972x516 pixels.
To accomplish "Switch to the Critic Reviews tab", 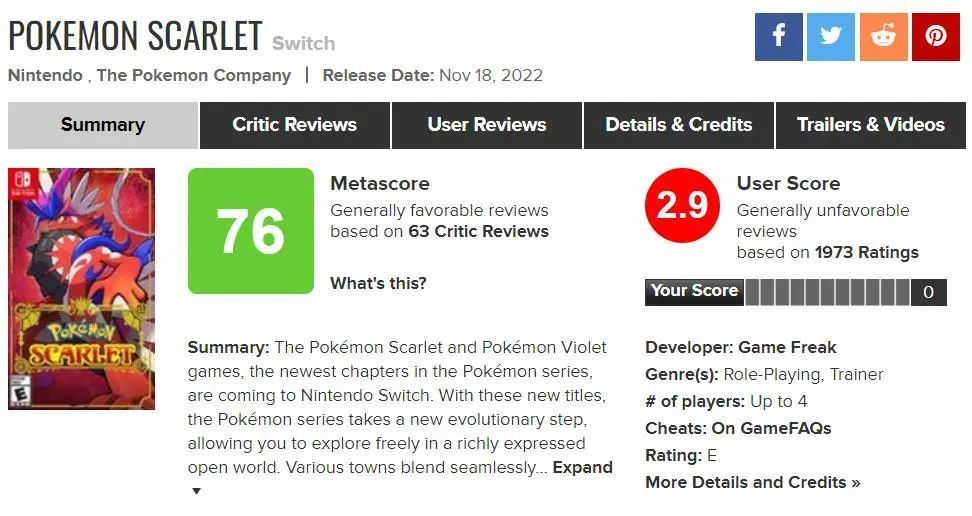I will [x=294, y=125].
